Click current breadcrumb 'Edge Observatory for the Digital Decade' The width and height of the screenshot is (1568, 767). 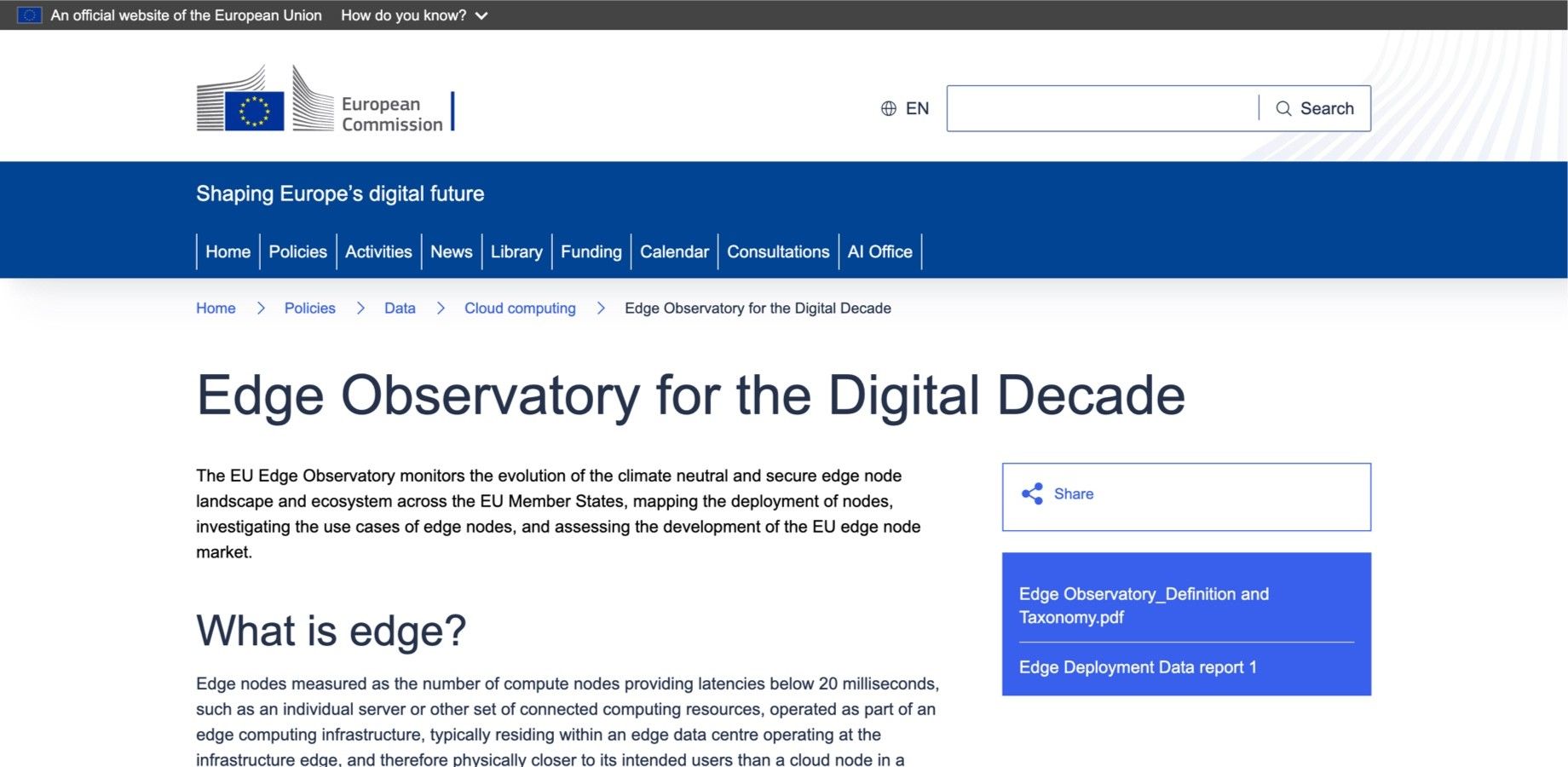click(x=758, y=308)
